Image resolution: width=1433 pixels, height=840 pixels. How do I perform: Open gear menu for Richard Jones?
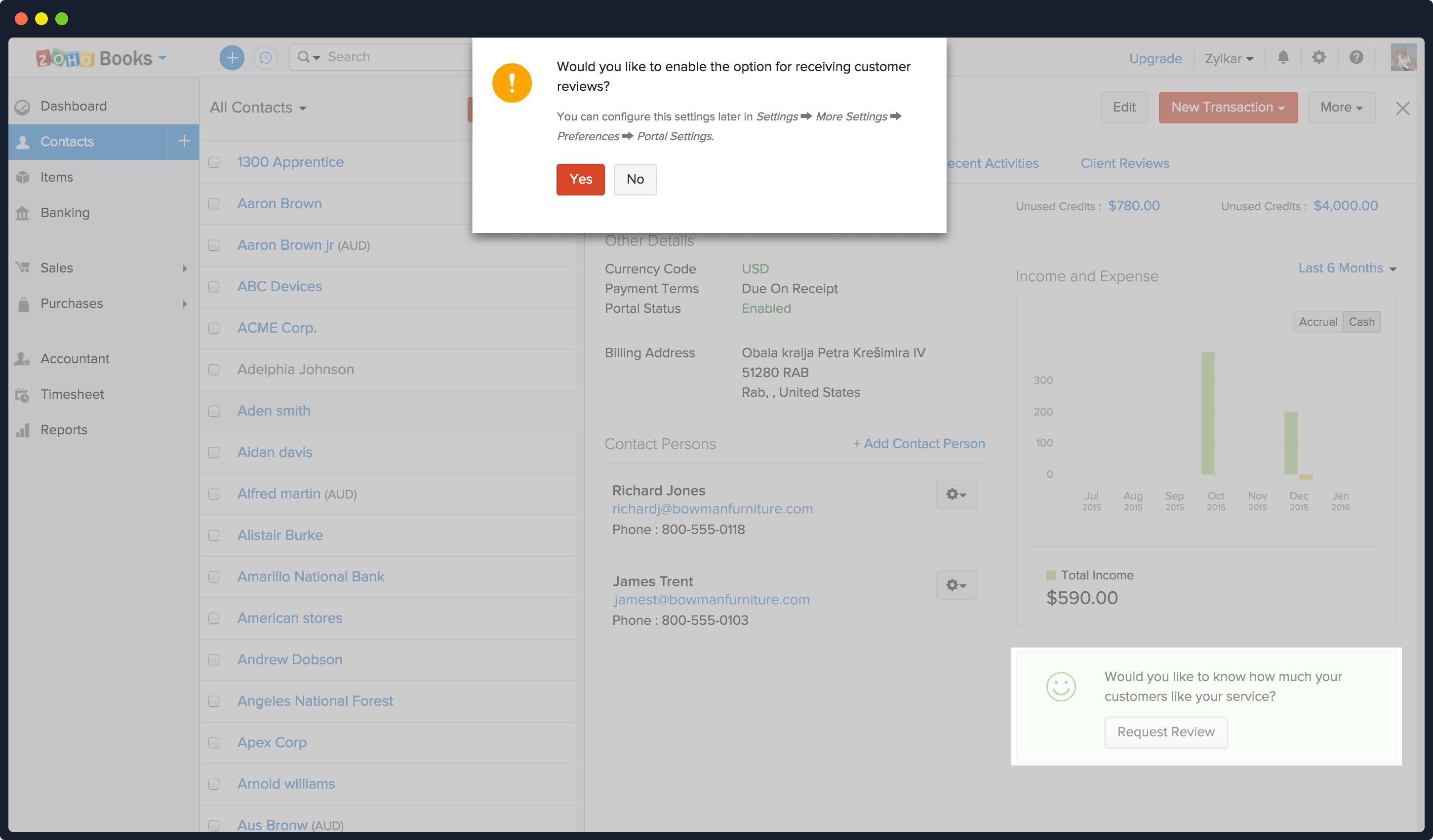956,495
